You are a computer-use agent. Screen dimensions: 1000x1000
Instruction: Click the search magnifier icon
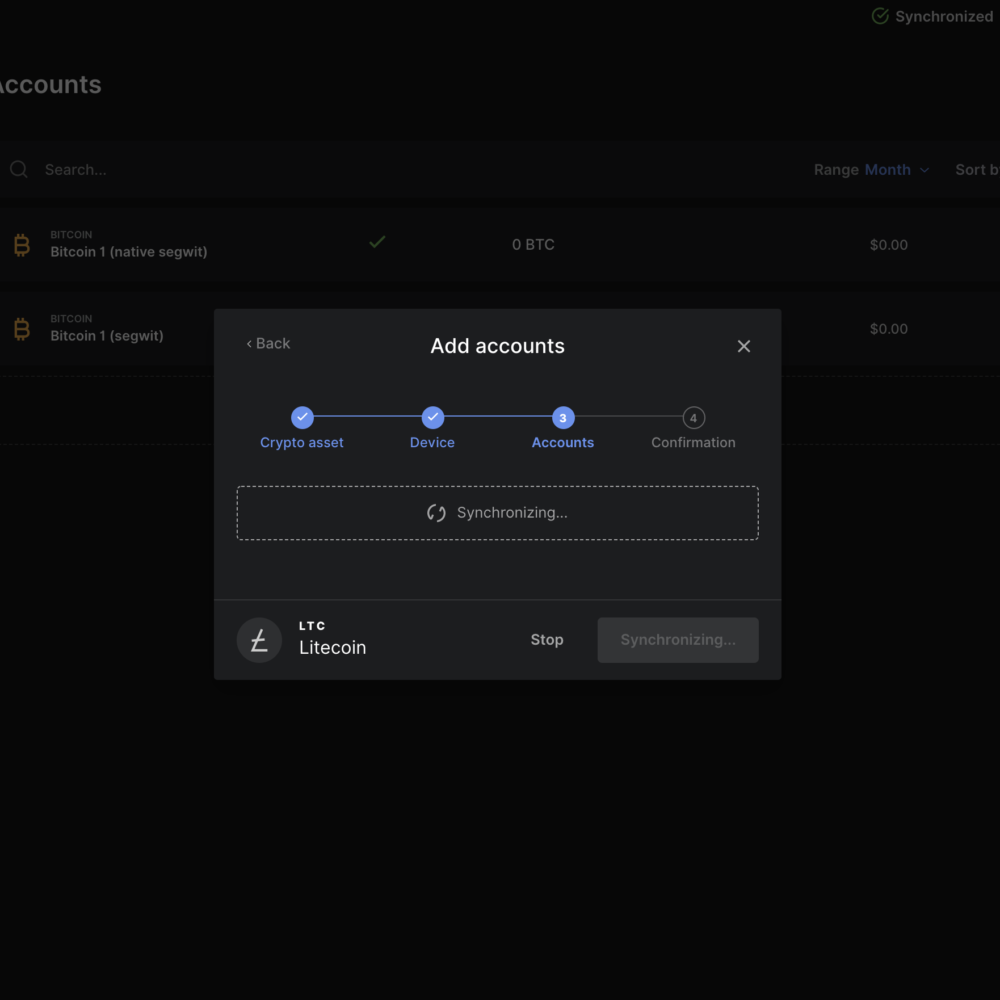point(19,170)
